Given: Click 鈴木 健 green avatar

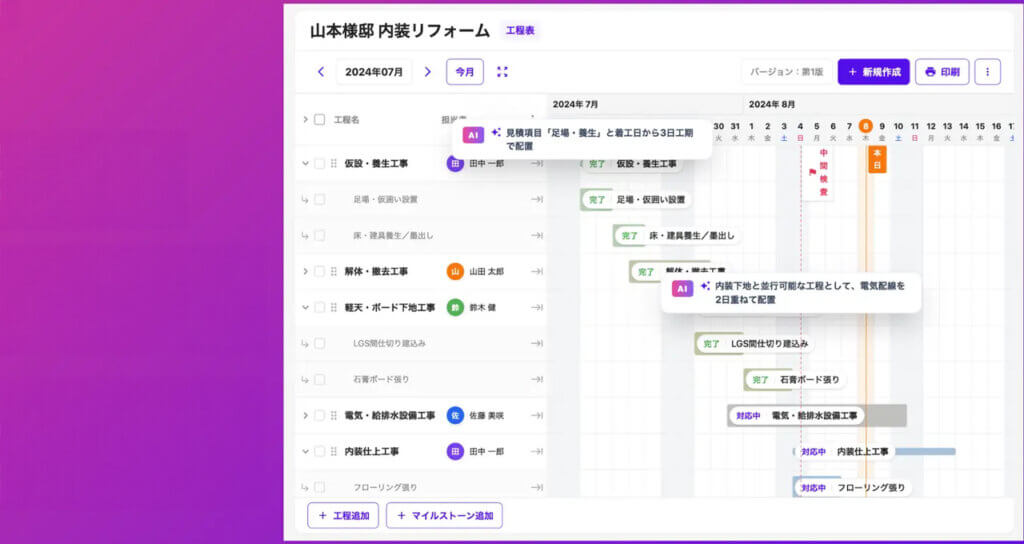Looking at the screenshot, I should (x=455, y=307).
